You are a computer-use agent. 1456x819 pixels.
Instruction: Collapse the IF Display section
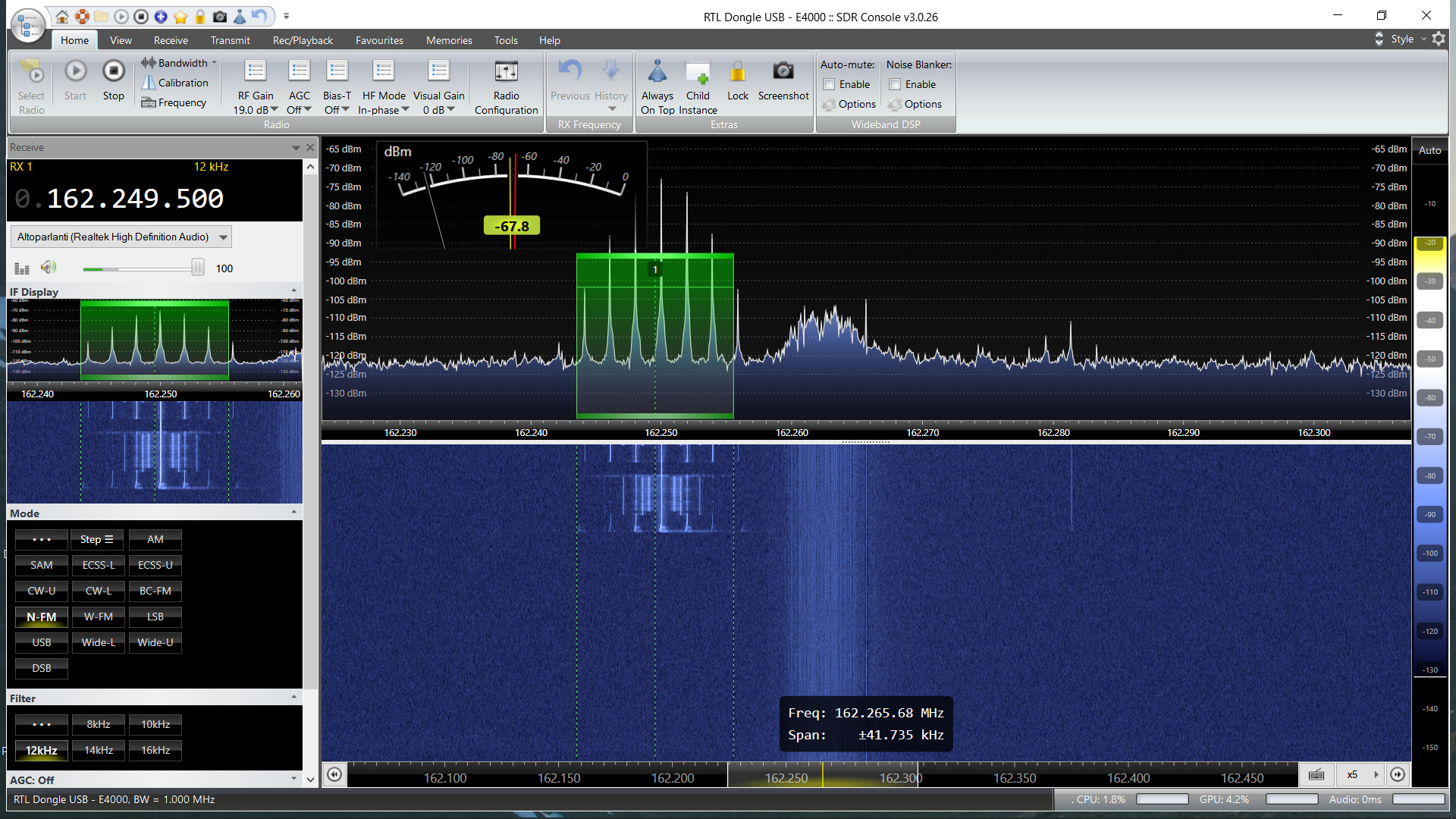pos(293,291)
